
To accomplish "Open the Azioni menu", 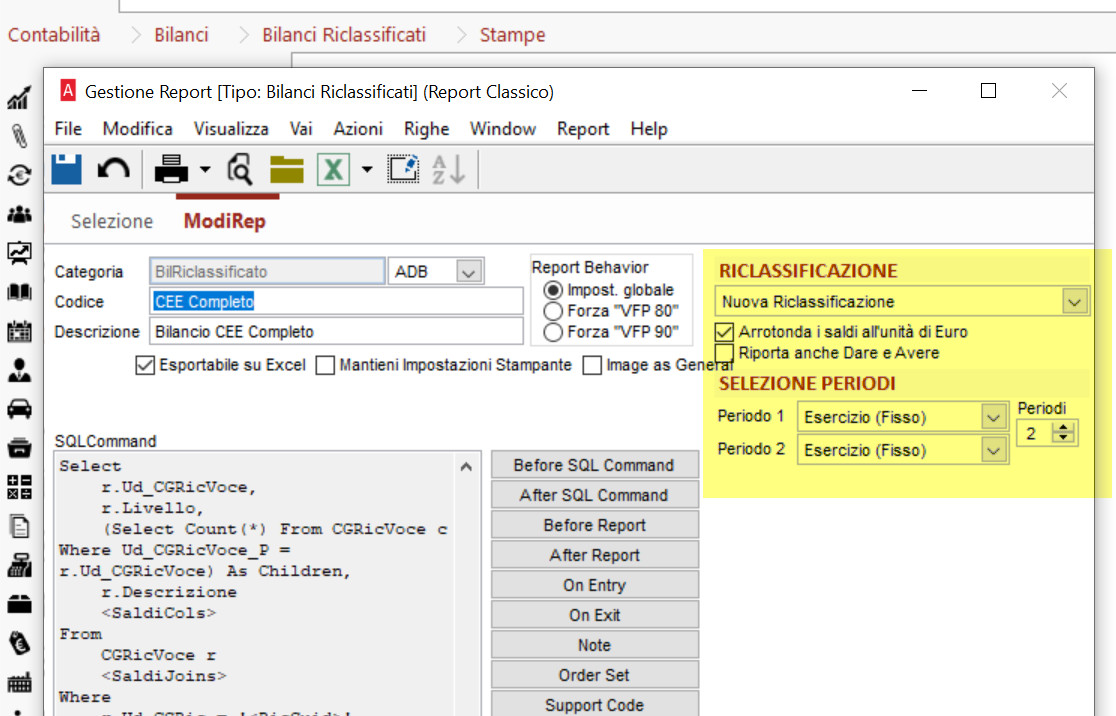I will pyautogui.click(x=358, y=129).
